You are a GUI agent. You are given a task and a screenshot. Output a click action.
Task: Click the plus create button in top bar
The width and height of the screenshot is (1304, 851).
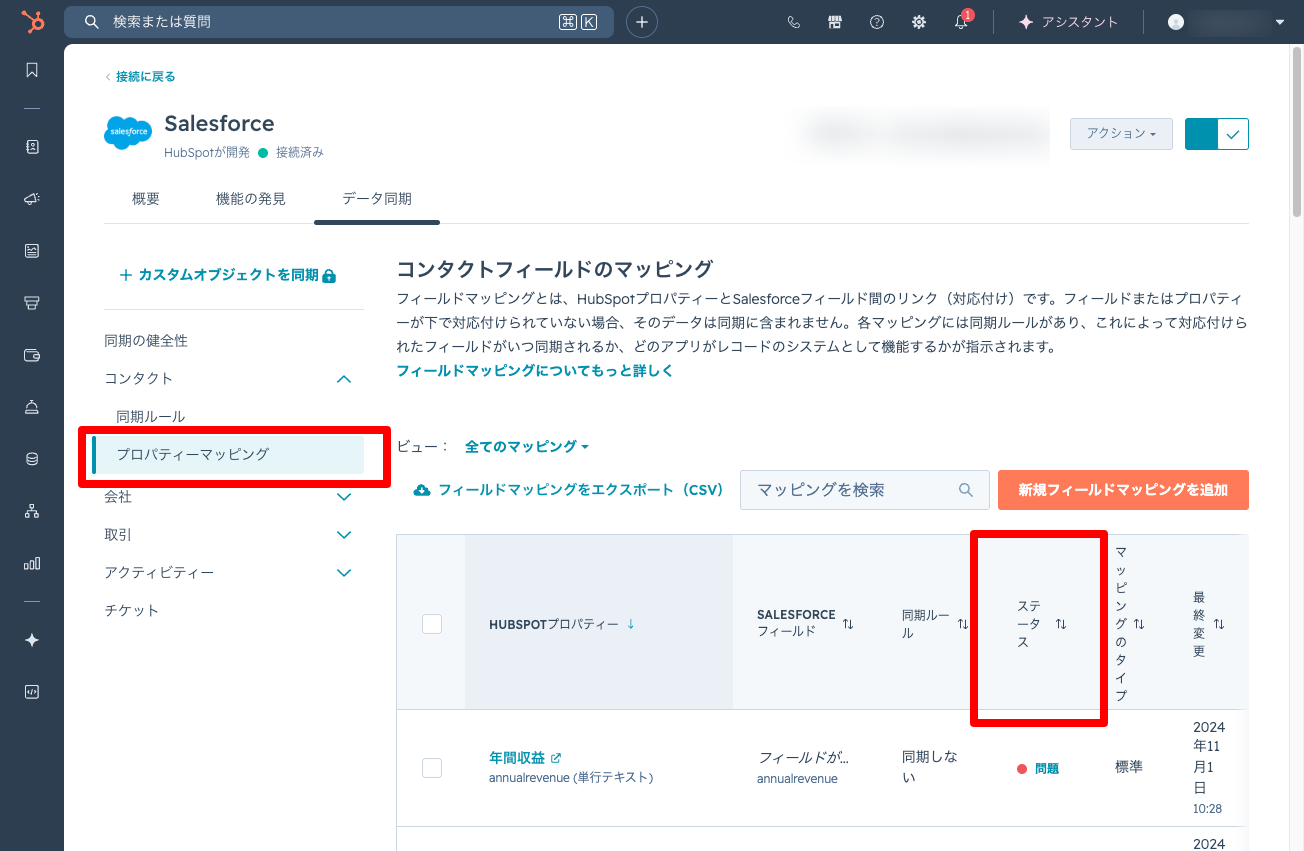click(642, 22)
